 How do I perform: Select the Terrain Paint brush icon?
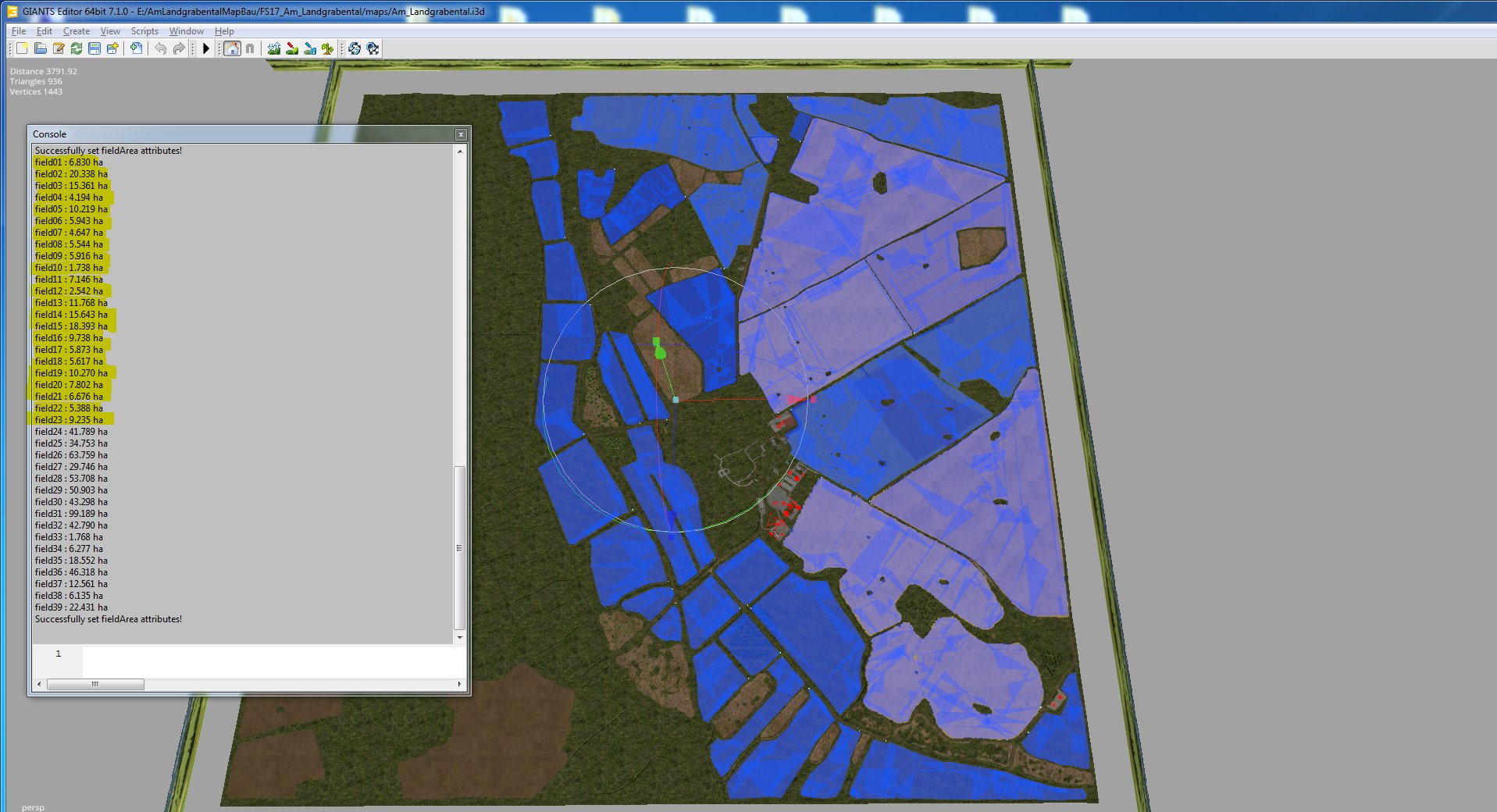pyautogui.click(x=291, y=48)
